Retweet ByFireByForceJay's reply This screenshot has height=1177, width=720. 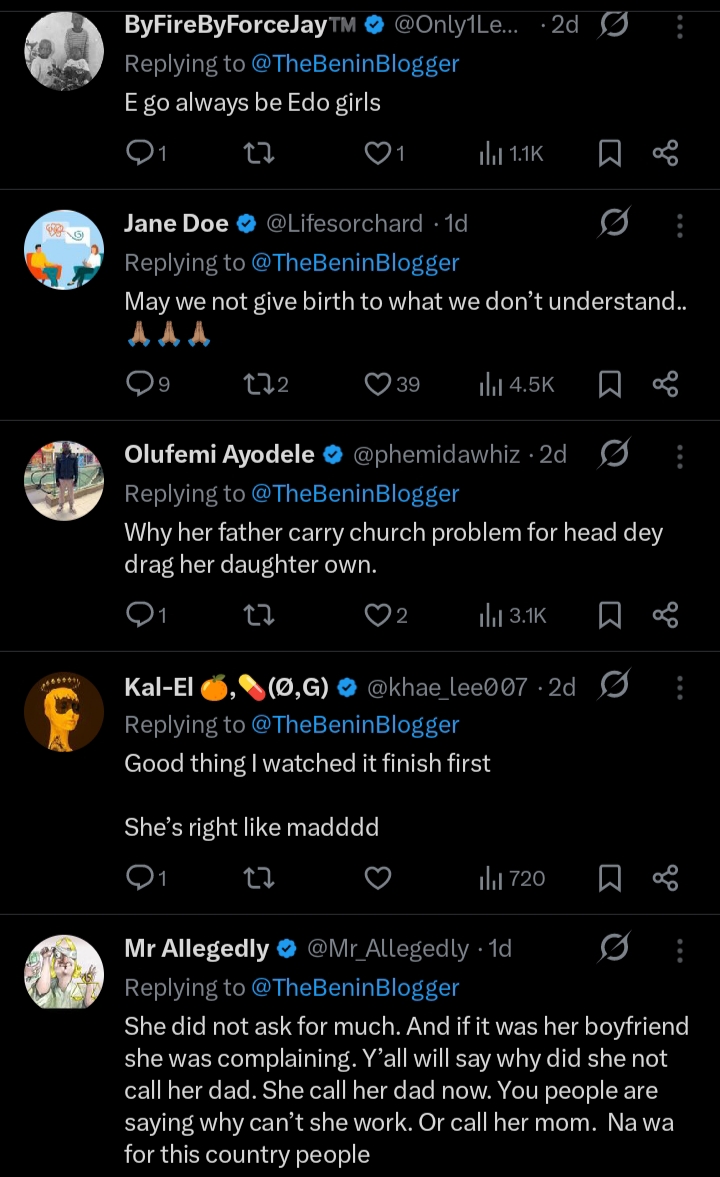click(x=259, y=153)
